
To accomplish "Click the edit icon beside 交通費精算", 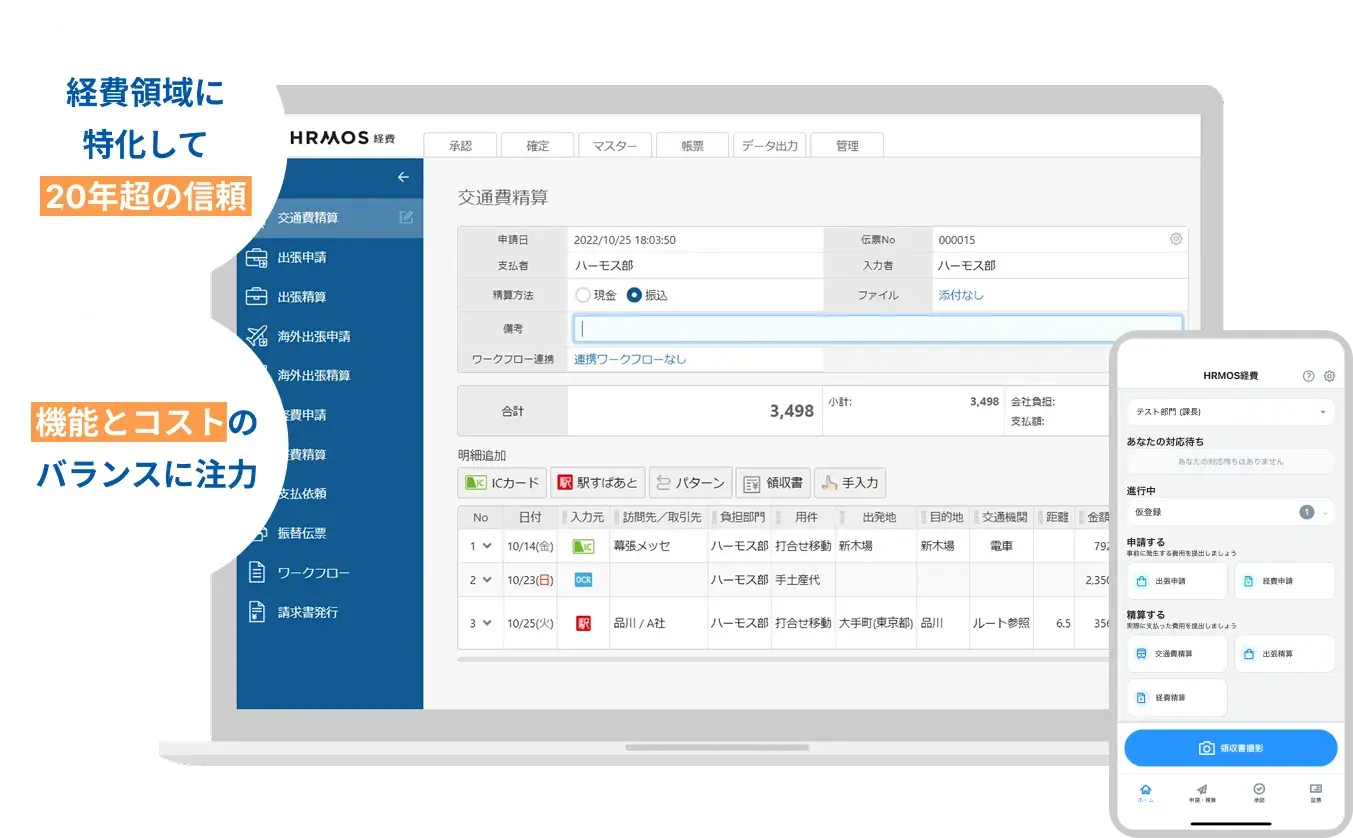I will click(x=405, y=217).
